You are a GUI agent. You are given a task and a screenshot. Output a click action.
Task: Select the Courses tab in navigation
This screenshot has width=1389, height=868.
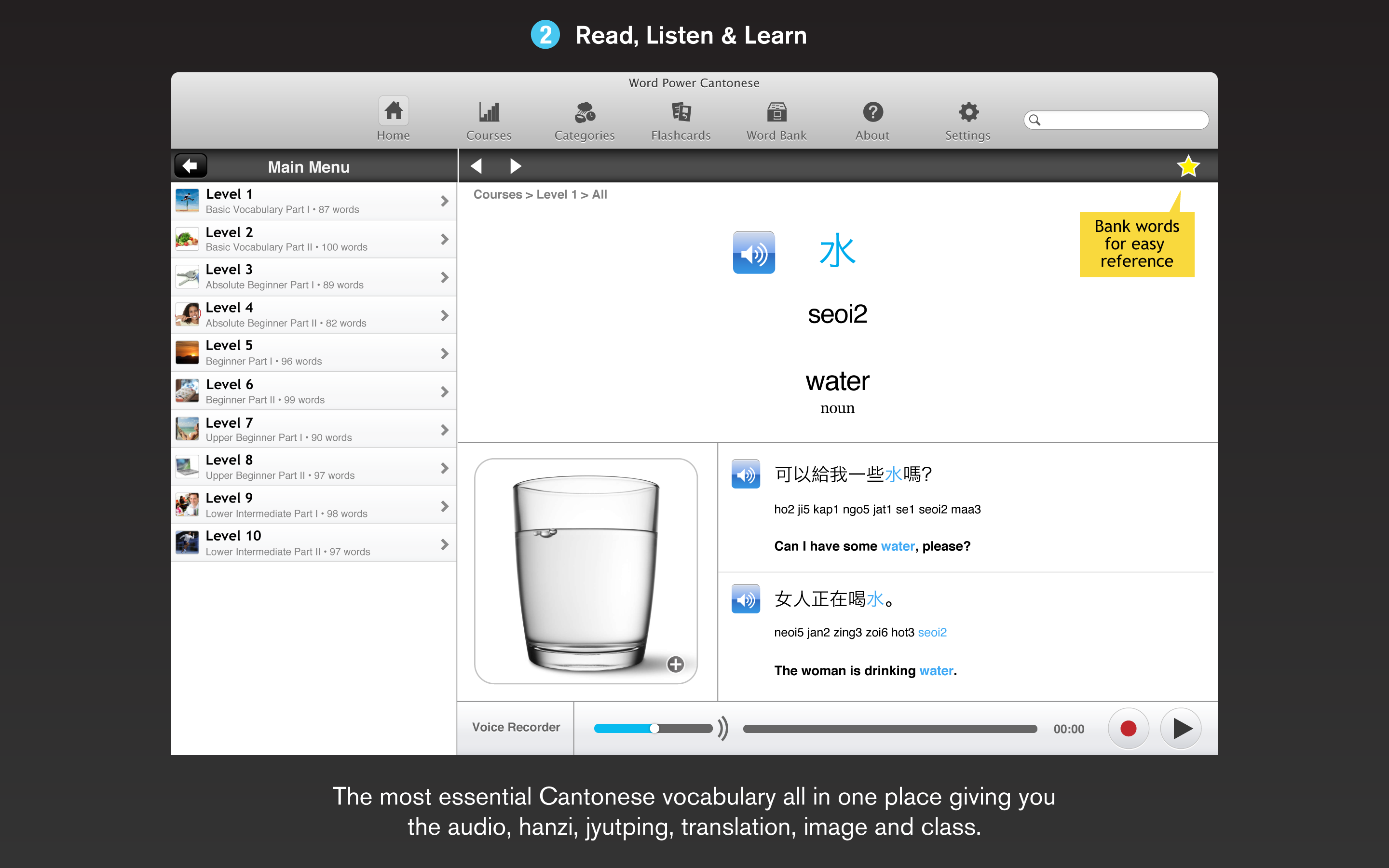click(x=489, y=119)
